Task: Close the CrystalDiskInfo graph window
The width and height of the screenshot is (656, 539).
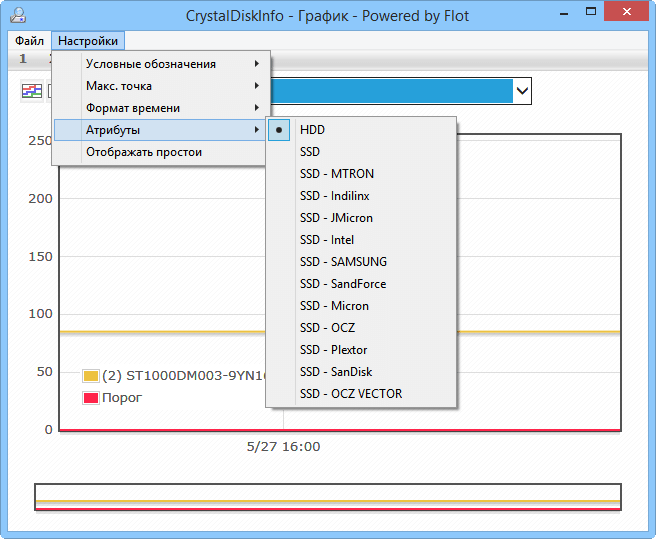Action: [x=627, y=12]
